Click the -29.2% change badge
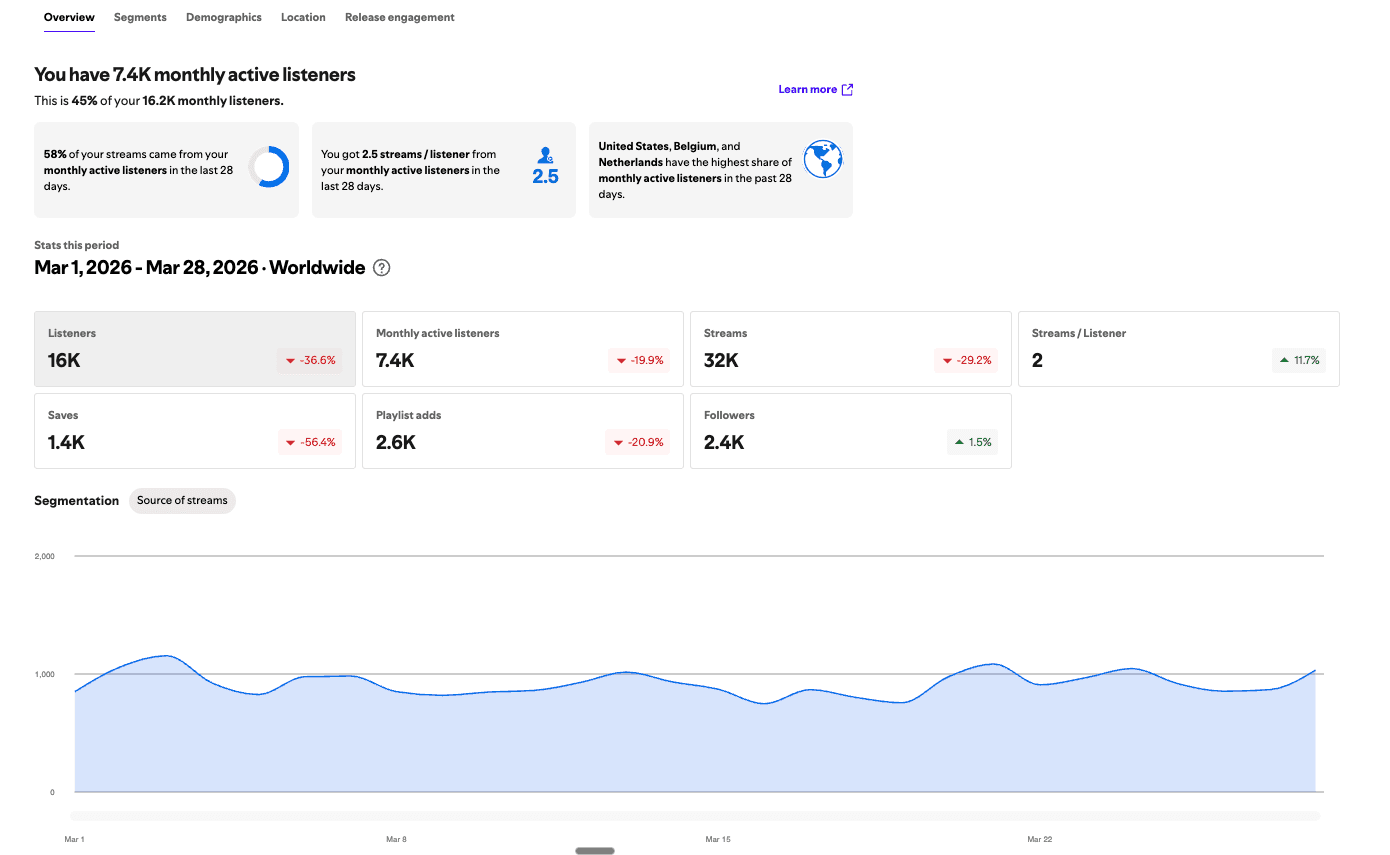 (x=966, y=360)
